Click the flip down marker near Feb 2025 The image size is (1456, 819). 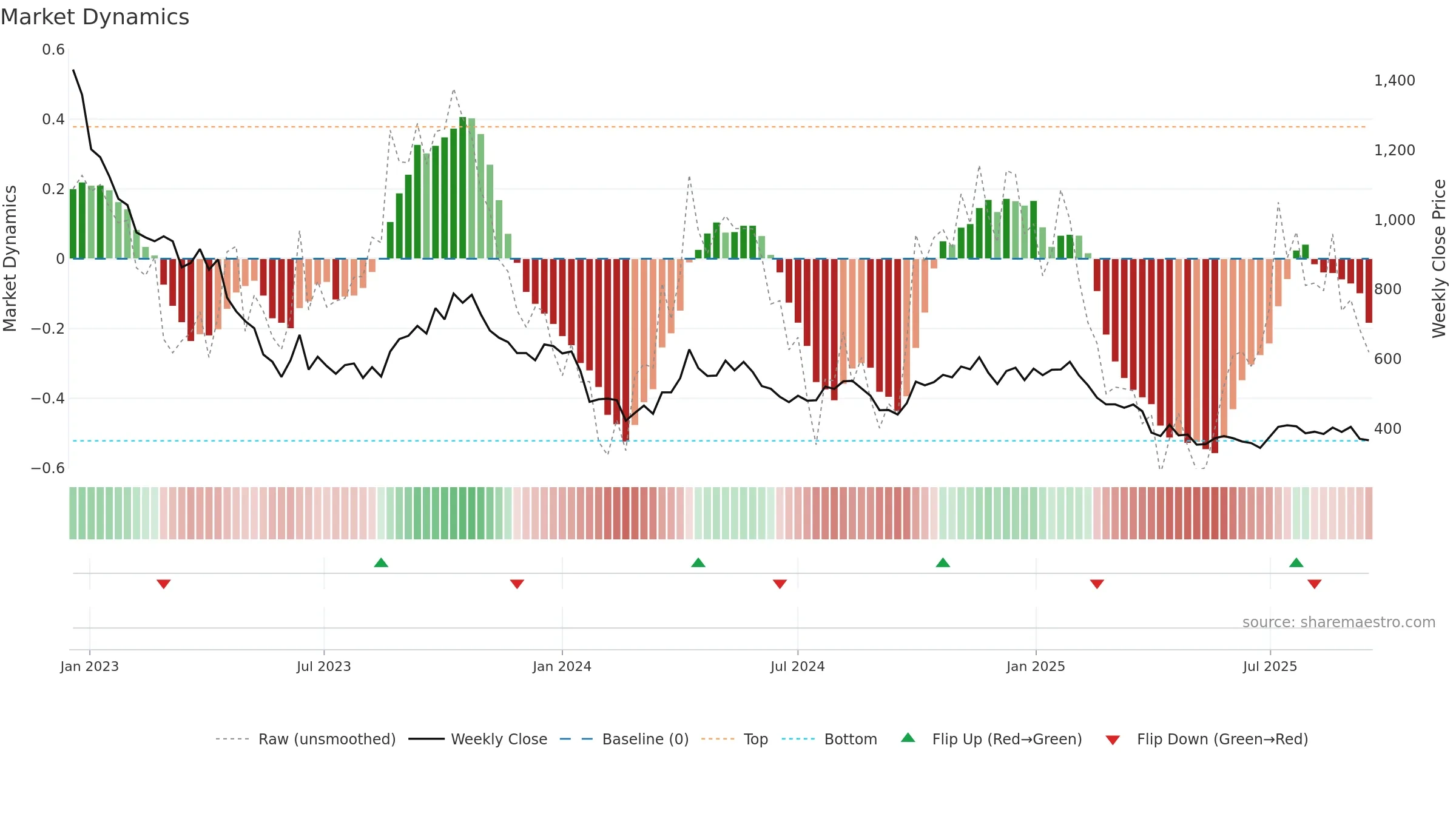pyautogui.click(x=1097, y=584)
